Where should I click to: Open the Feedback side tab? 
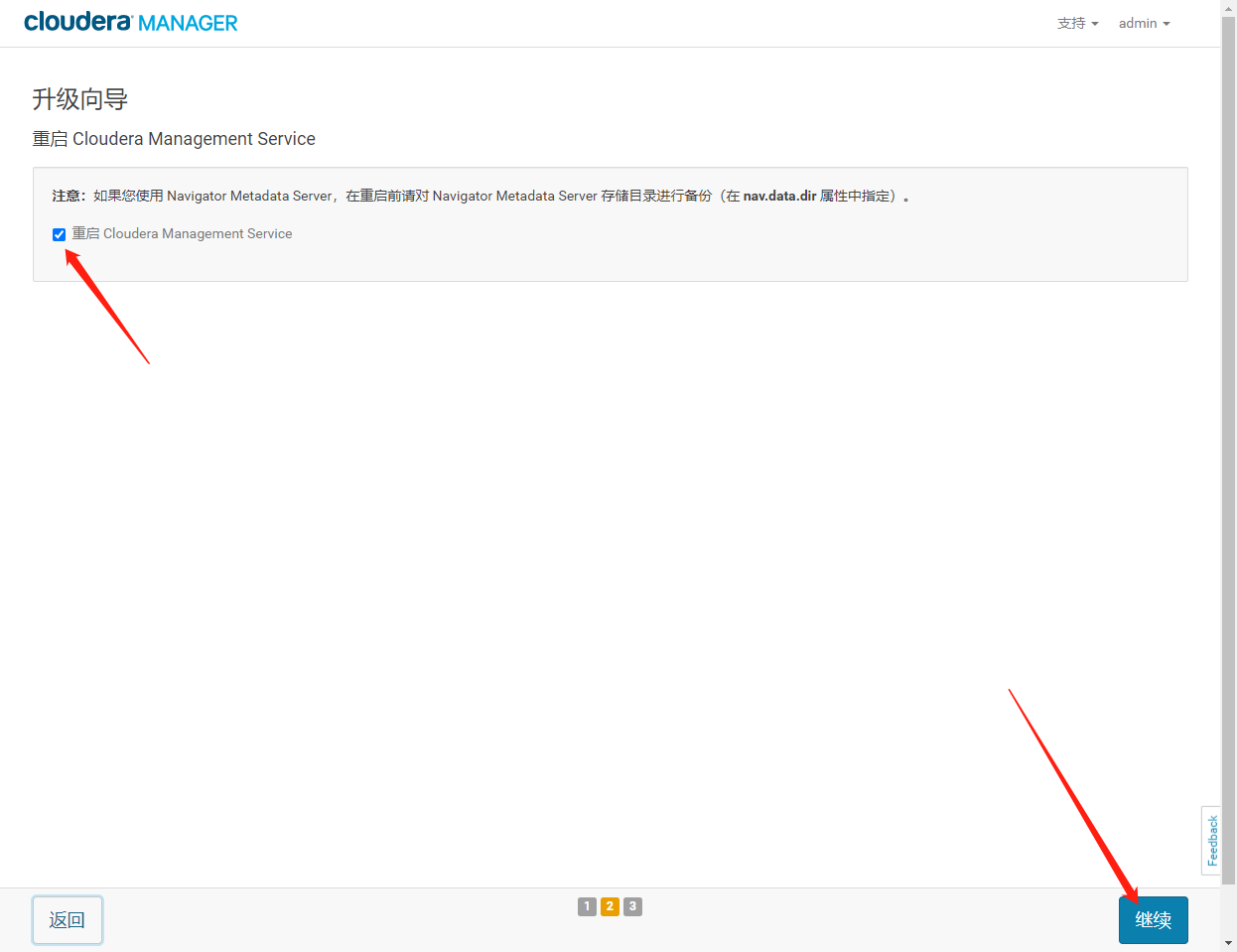1211,841
